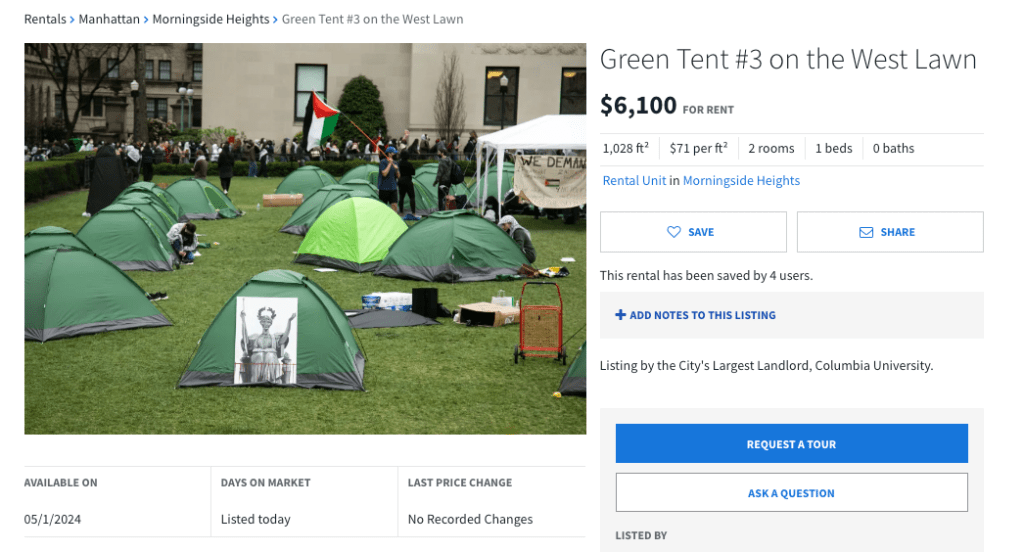Click the listing title heading
Image resolution: width=1024 pixels, height=552 pixels.
[788, 59]
